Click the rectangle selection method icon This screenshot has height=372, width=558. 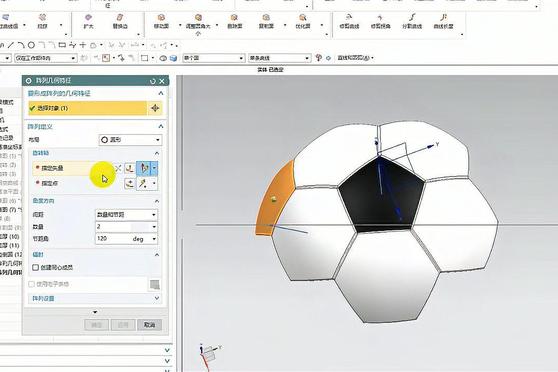coord(144,58)
